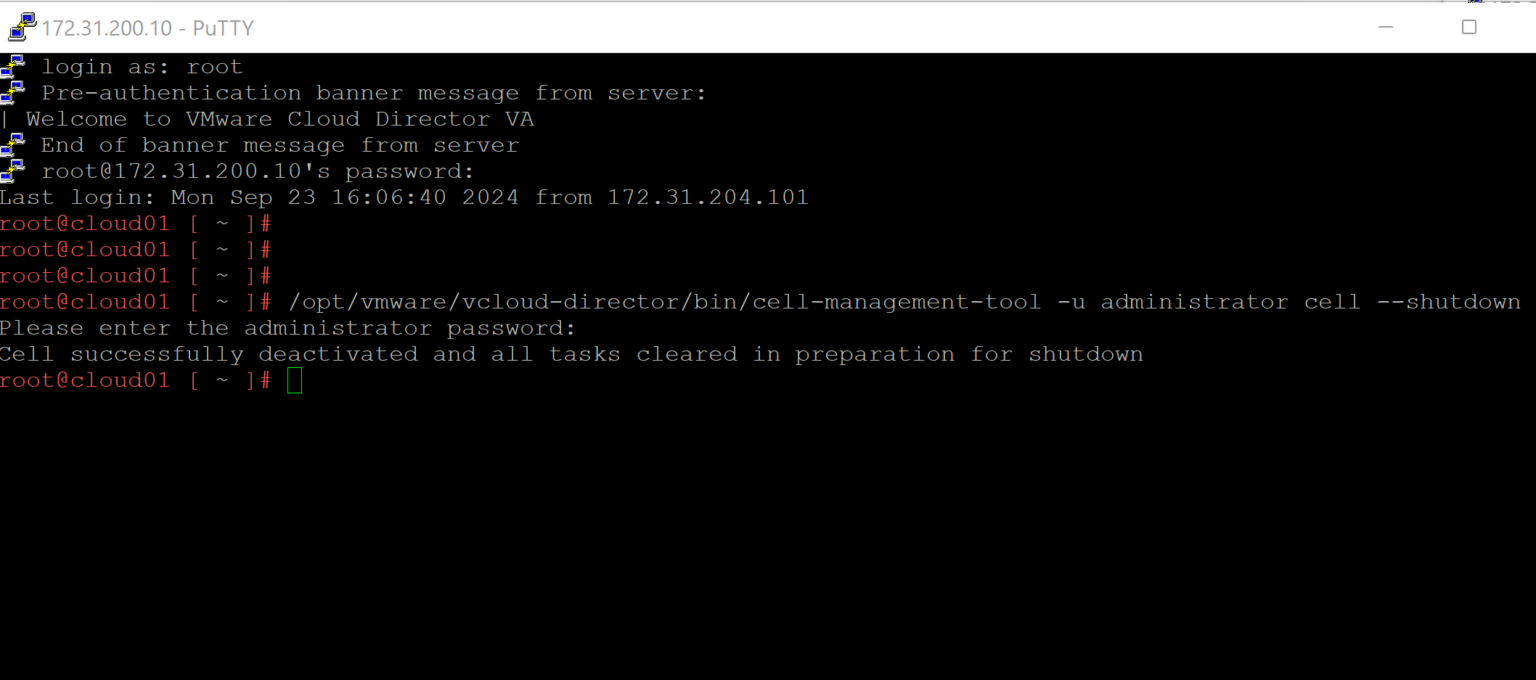This screenshot has height=680, width=1536.
Task: Click the minimize button of the PuTTY window
Action: pyautogui.click(x=1384, y=27)
